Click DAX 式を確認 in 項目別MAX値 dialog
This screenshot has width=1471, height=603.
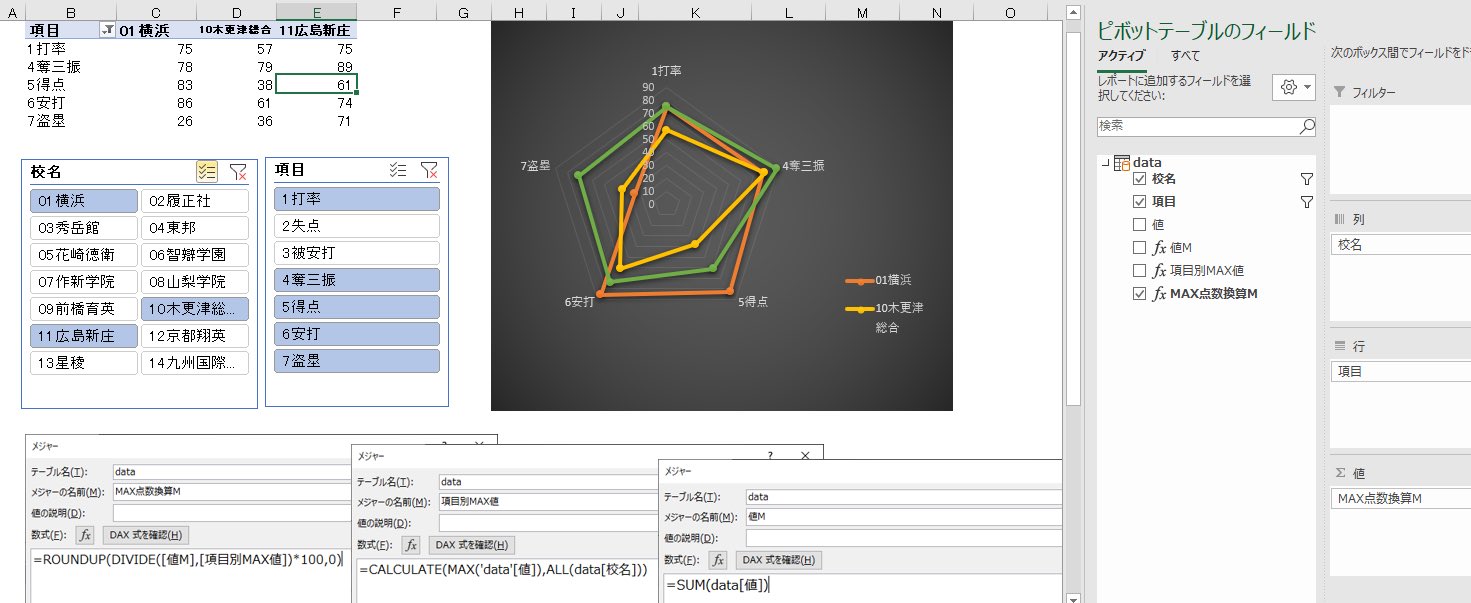[x=471, y=545]
